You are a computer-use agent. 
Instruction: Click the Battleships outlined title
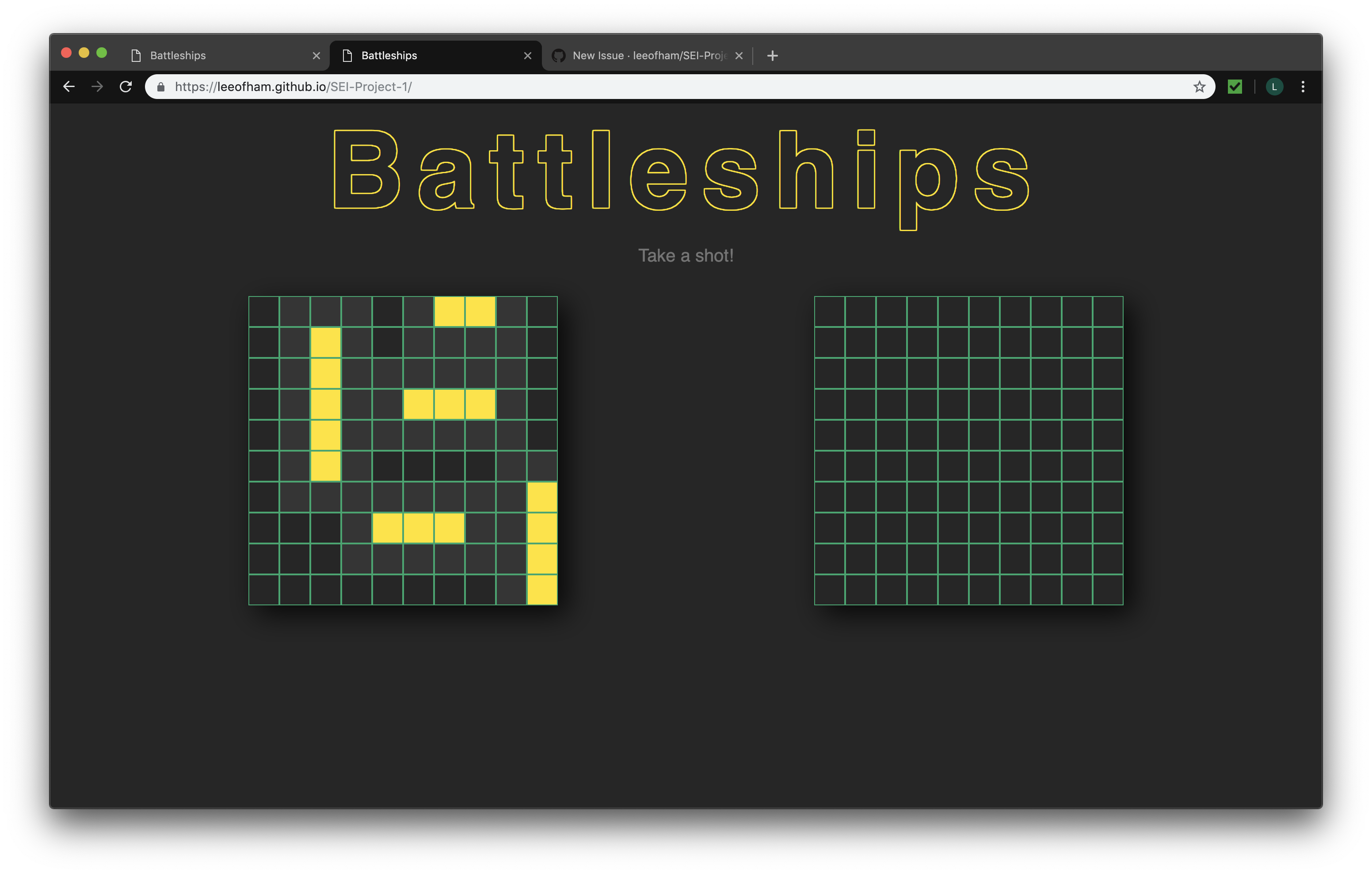[x=682, y=171]
